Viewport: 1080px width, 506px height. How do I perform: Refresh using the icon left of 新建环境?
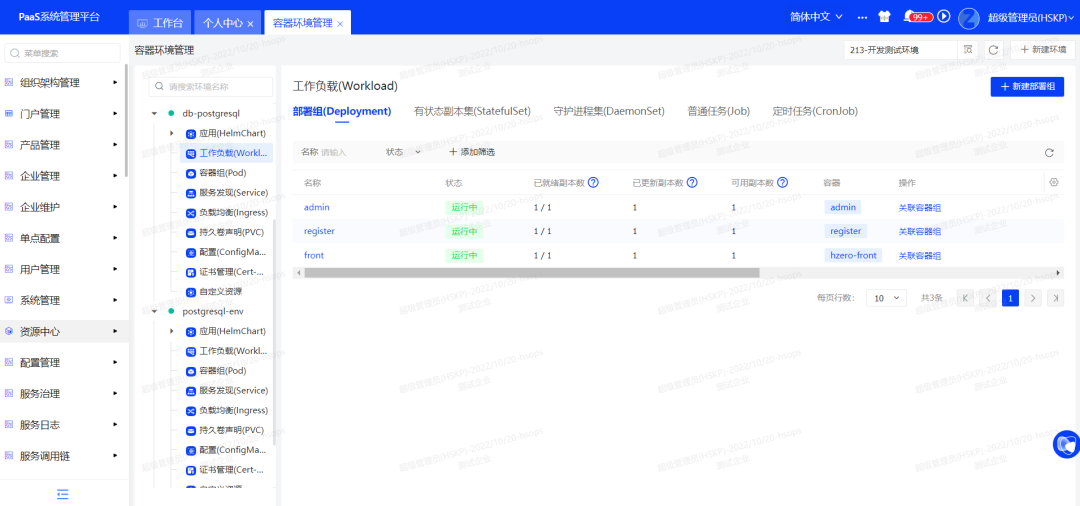point(993,49)
